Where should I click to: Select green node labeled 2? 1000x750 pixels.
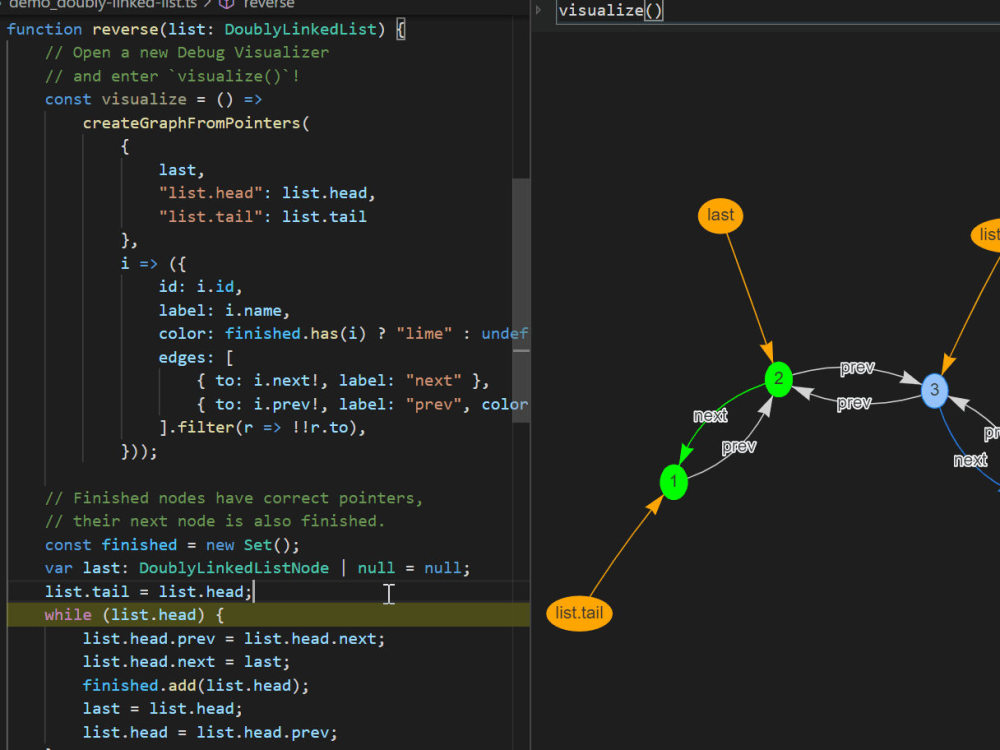(778, 379)
